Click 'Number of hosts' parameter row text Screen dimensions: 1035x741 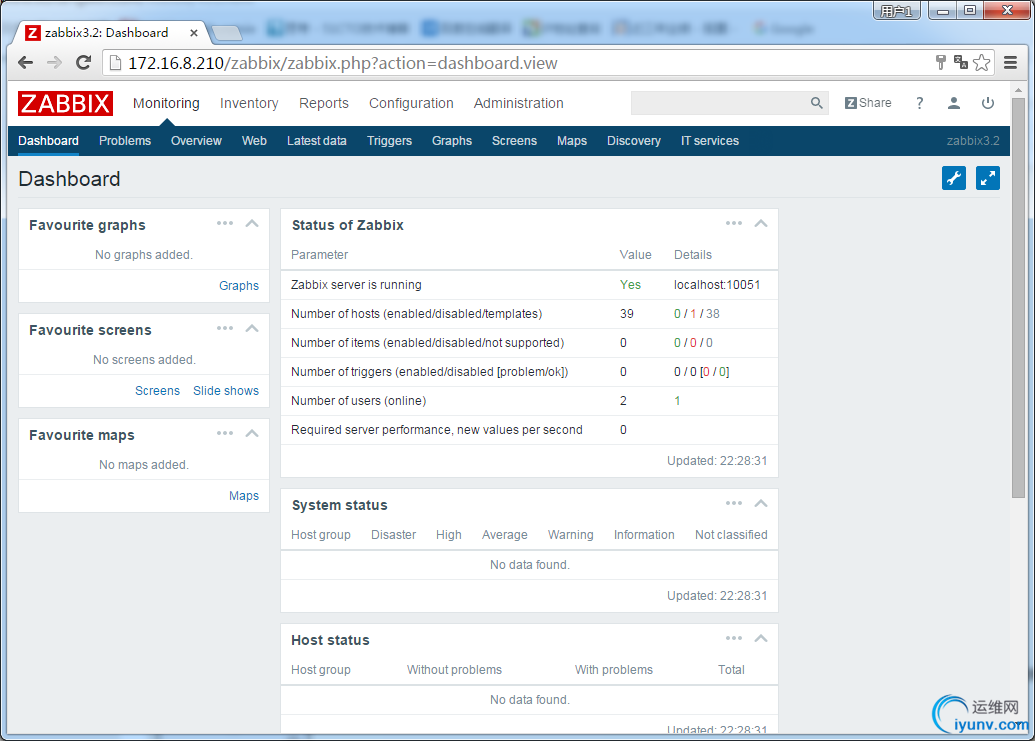[x=417, y=313]
